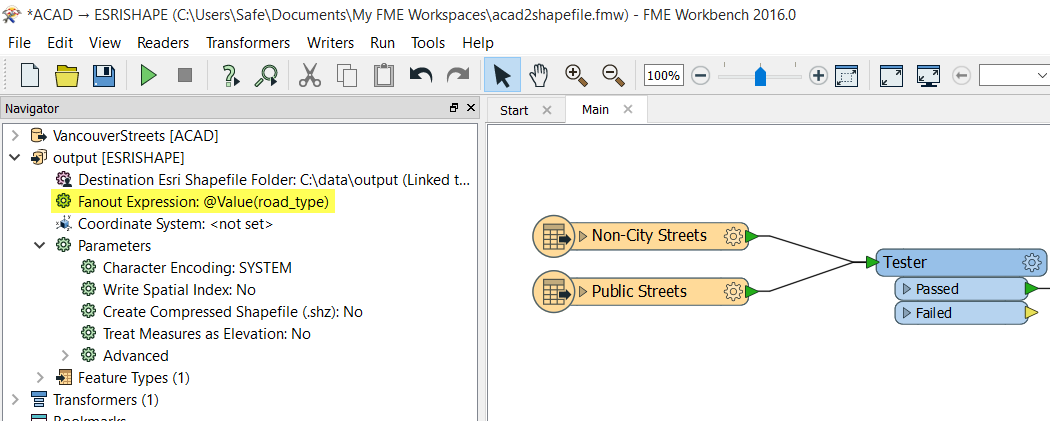
Task: Open the Writers menu
Action: pos(330,43)
